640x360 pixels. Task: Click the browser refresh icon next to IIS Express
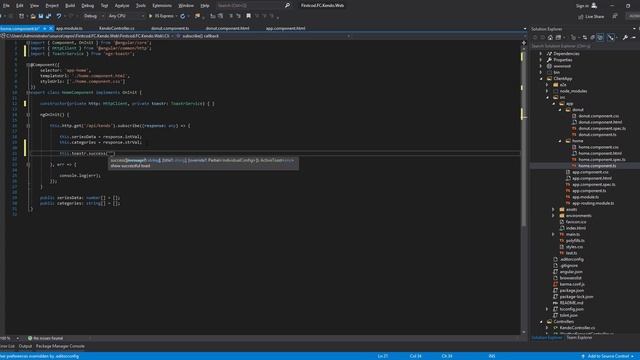pos(182,16)
